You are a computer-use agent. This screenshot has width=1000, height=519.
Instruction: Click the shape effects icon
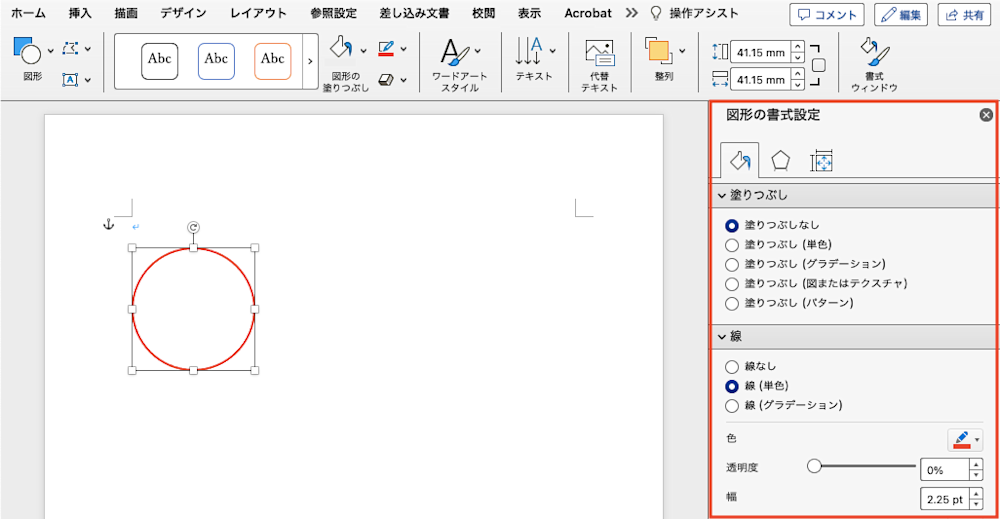click(386, 80)
